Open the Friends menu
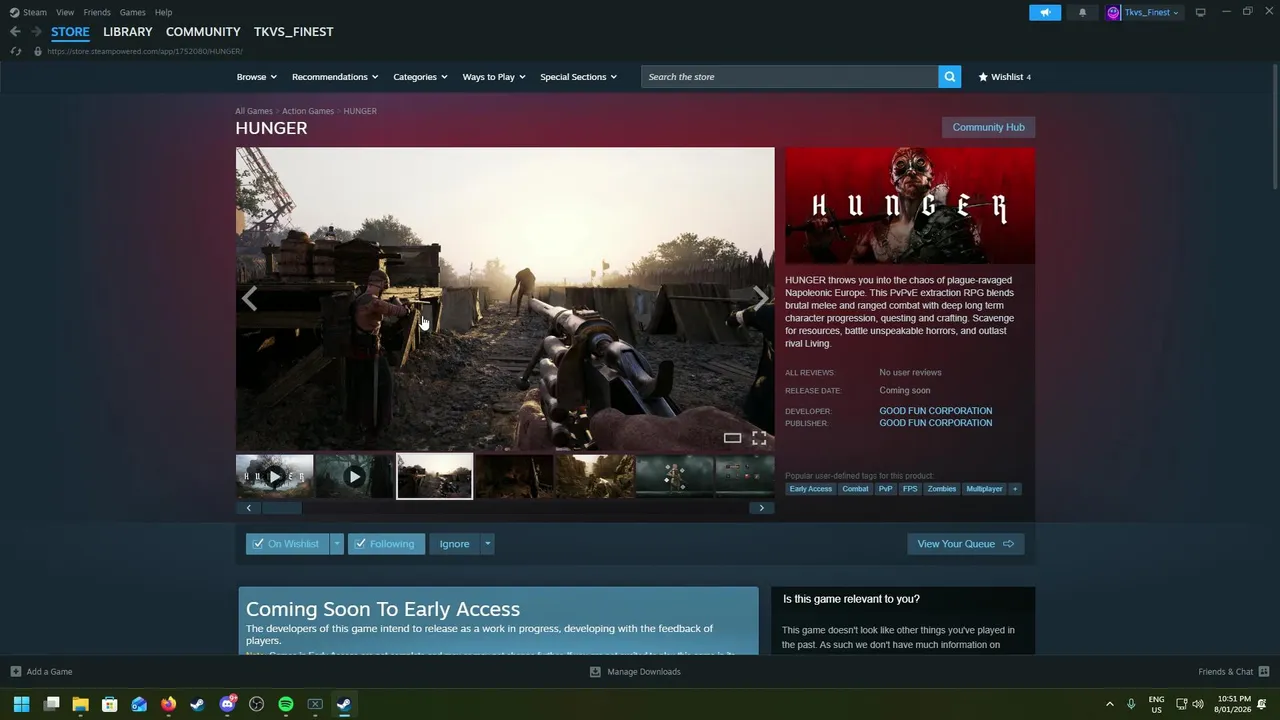The height and width of the screenshot is (720, 1280). point(97,12)
